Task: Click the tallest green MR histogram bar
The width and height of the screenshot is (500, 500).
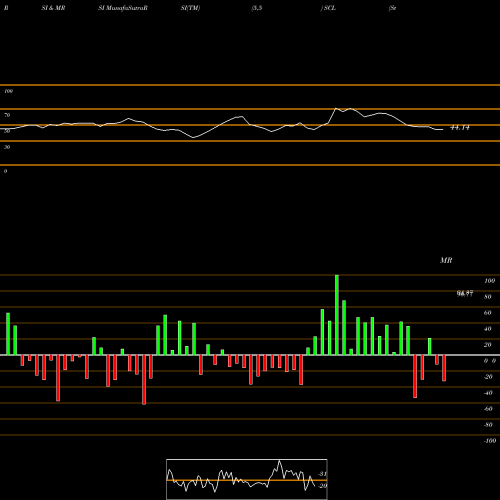Action: 337,315
